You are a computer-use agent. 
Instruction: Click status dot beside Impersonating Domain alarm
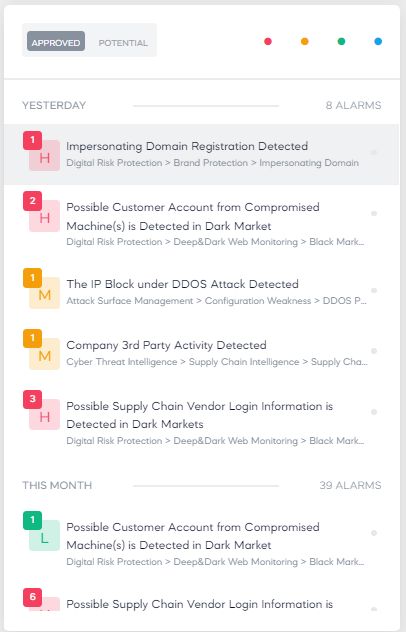point(374,153)
